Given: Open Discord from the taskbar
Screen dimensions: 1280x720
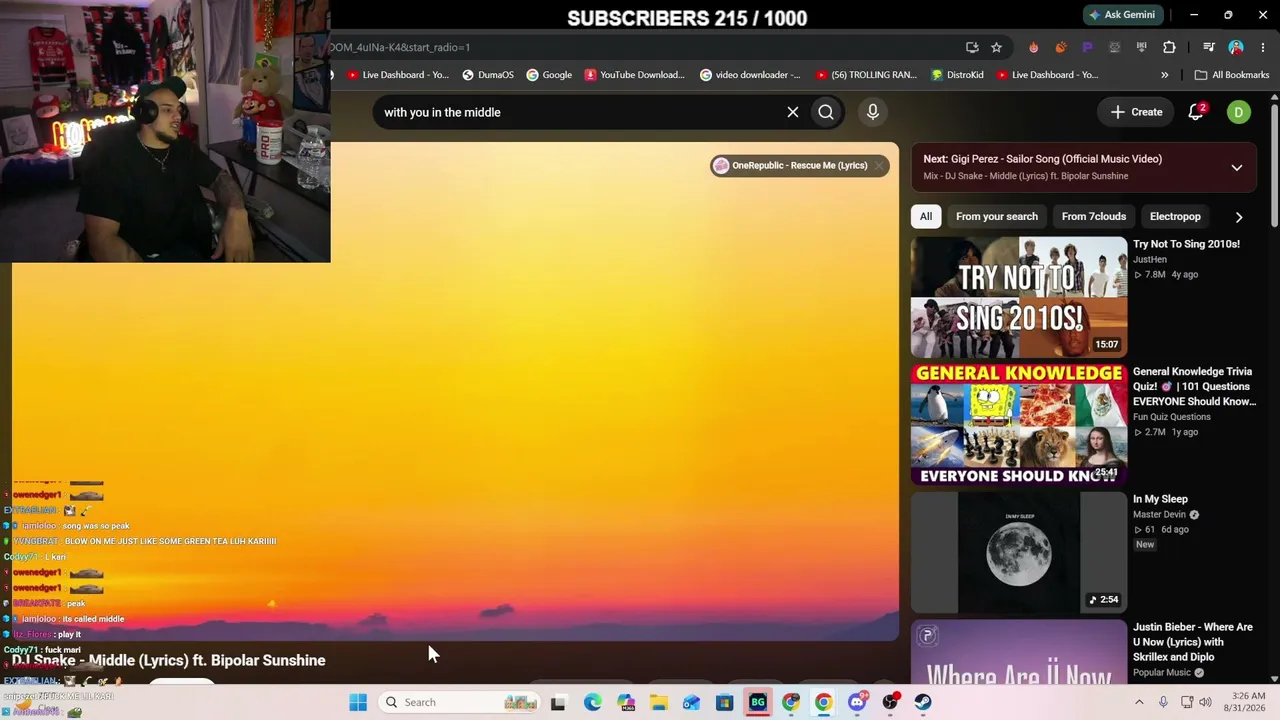Looking at the screenshot, I should click(x=856, y=702).
